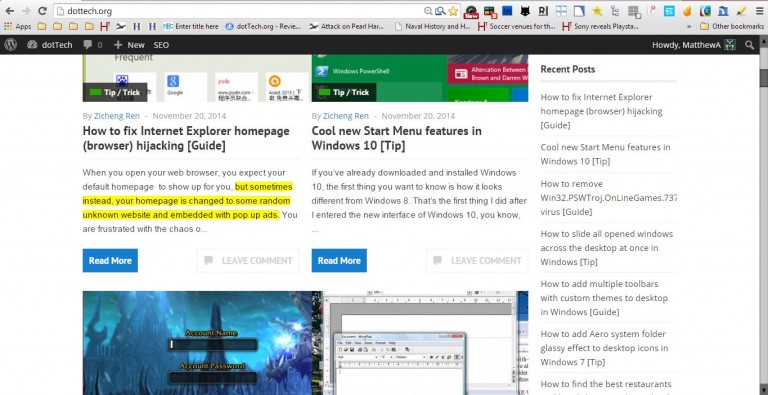Click author Zicheng Ren on the hijacking article
Image resolution: width=768 pixels, height=395 pixels.
coord(117,116)
